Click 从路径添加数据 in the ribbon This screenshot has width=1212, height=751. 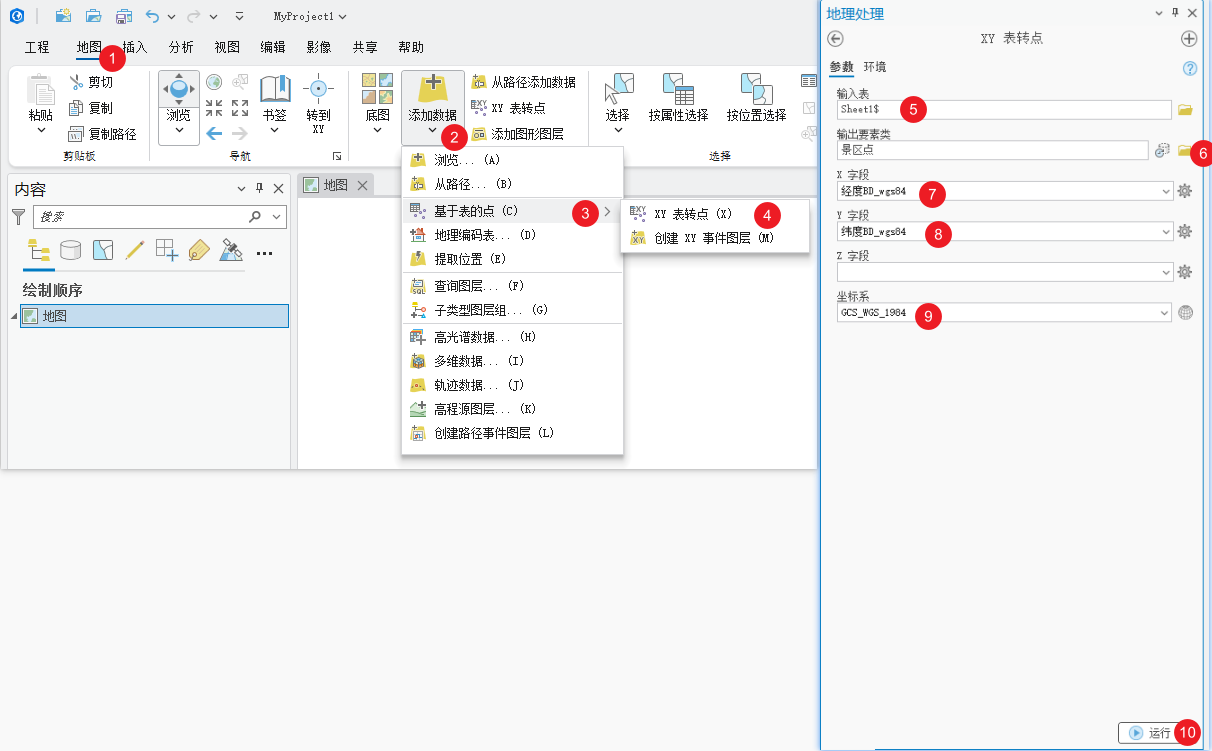click(524, 82)
